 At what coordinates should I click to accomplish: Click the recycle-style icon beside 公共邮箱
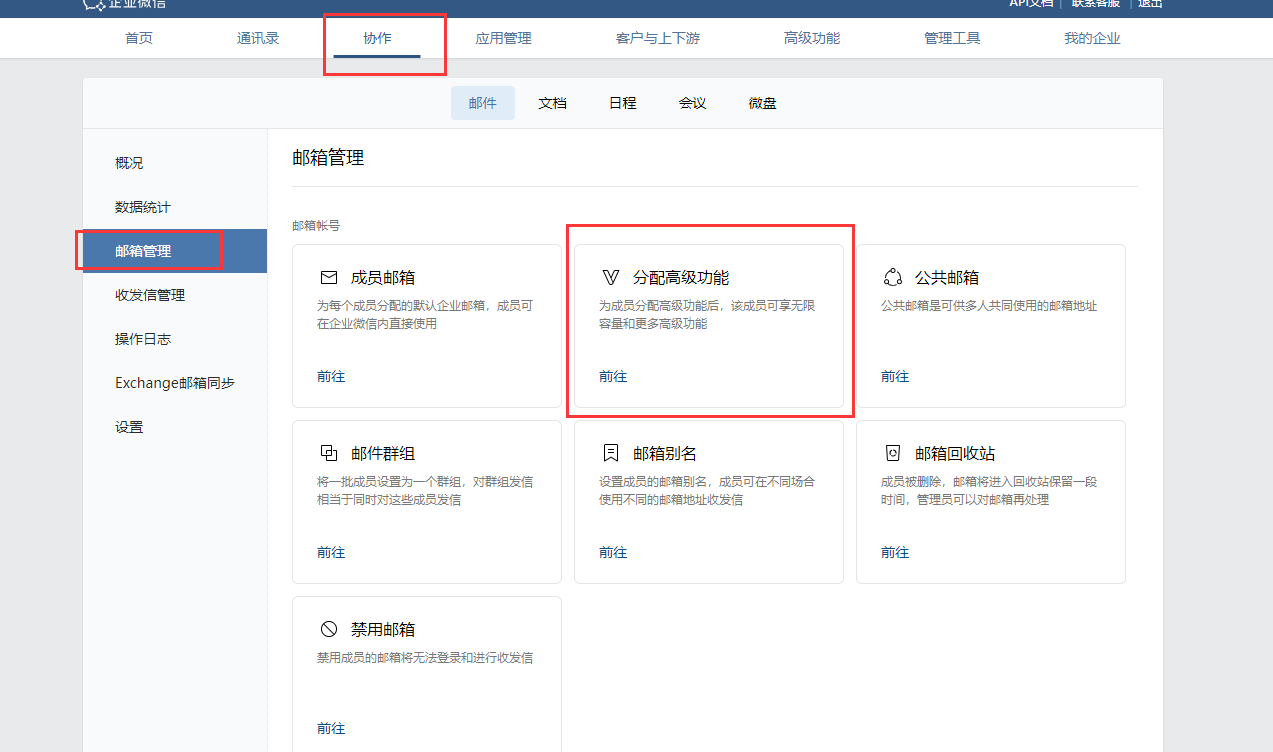coord(893,277)
